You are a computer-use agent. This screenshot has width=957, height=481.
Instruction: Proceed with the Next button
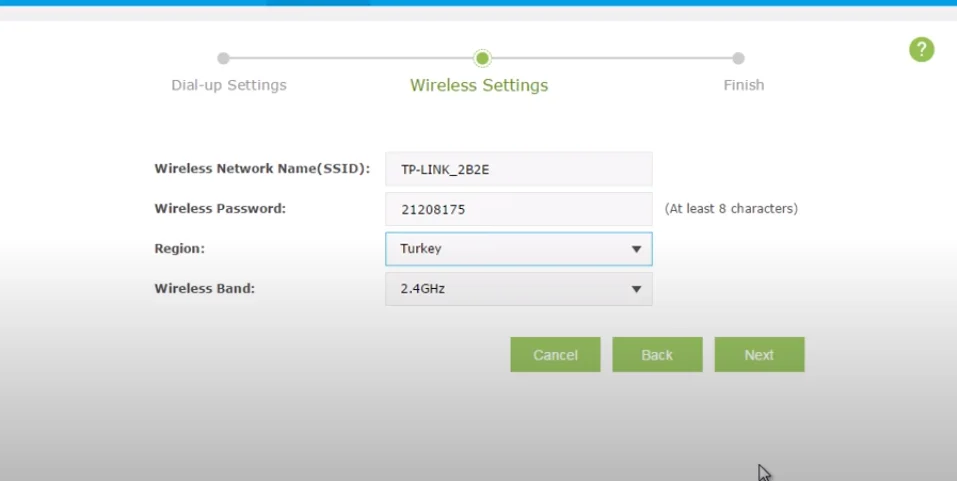(759, 355)
